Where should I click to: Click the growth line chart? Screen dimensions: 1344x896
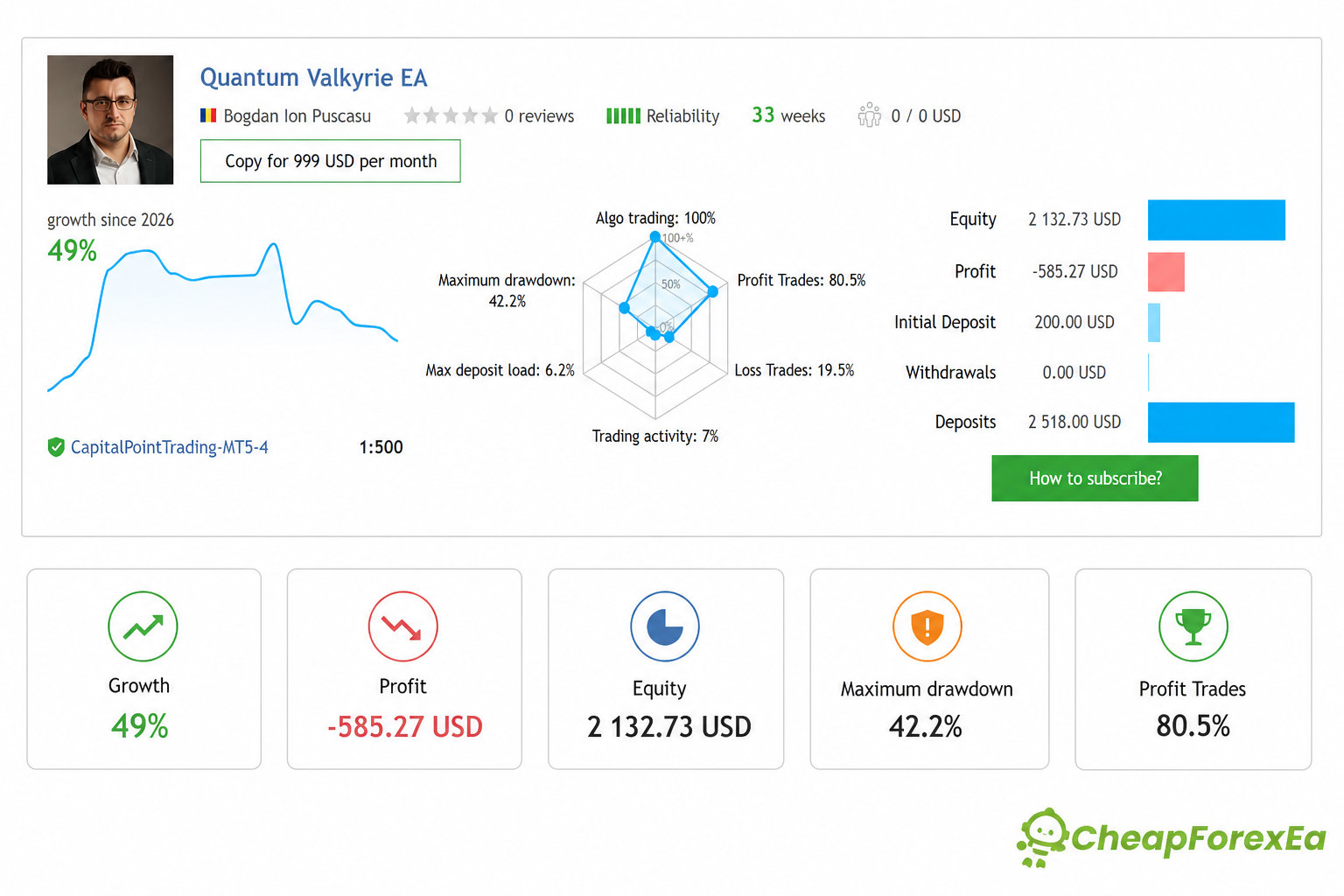(x=222, y=317)
